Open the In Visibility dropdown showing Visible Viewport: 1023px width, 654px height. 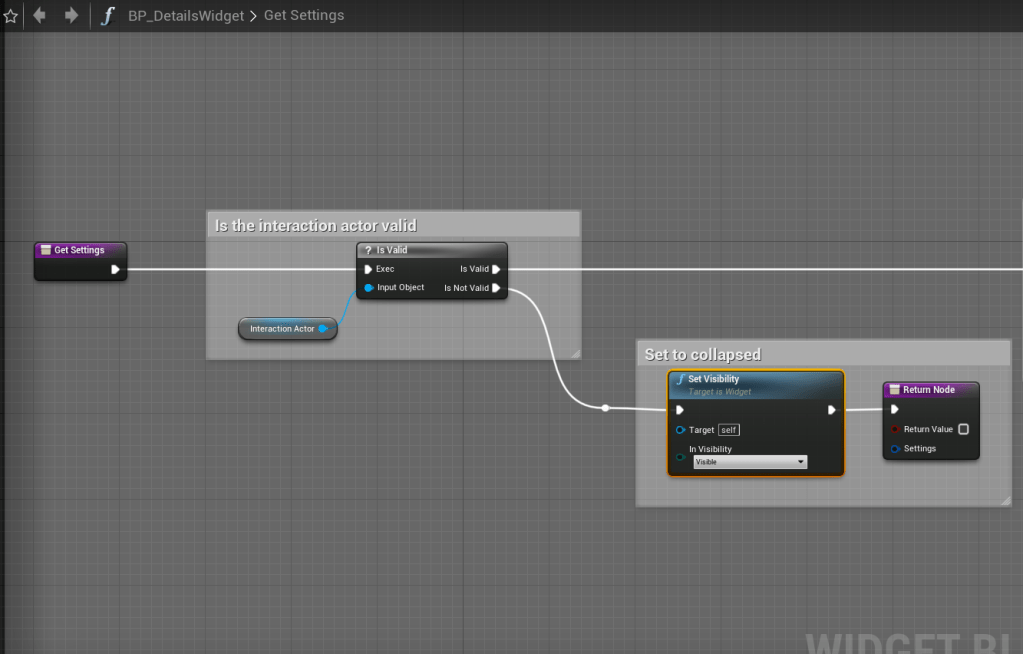tap(750, 462)
